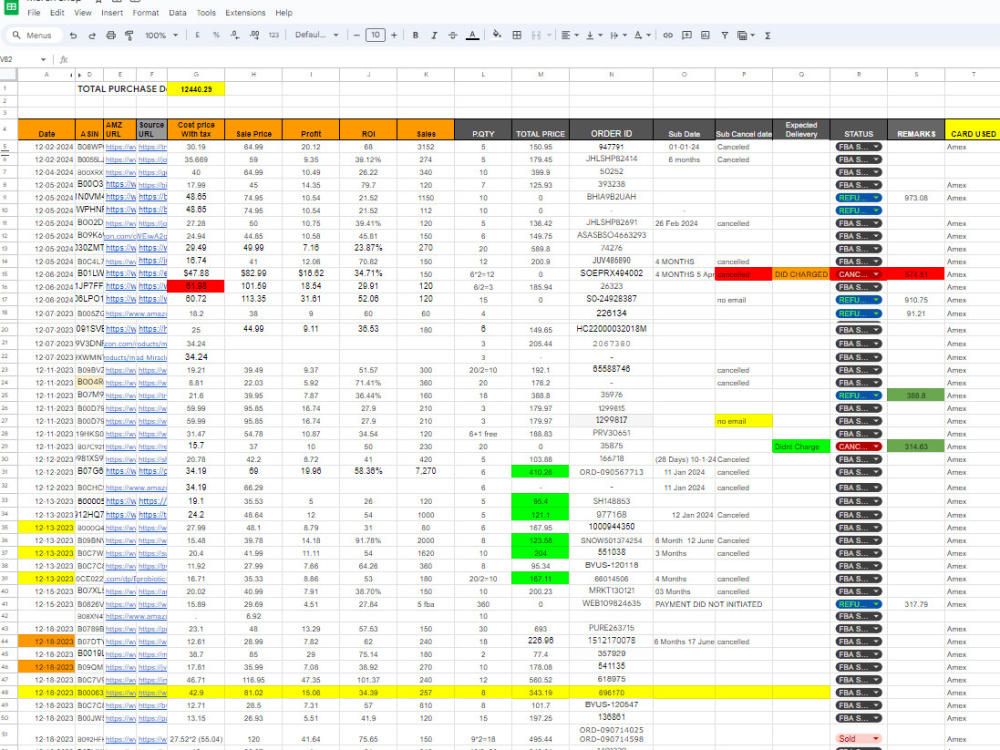1000x750 pixels.
Task: Open the fill color picker
Action: coord(497,36)
